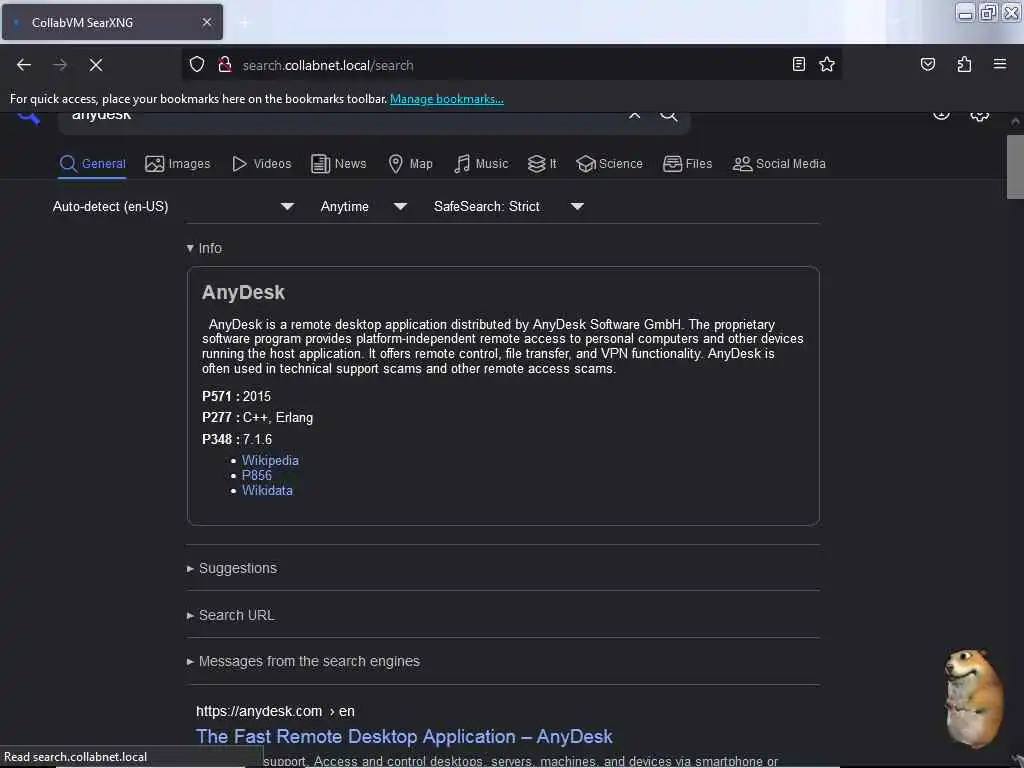Open a new tab with plus button
1024x768 pixels.
tap(244, 23)
